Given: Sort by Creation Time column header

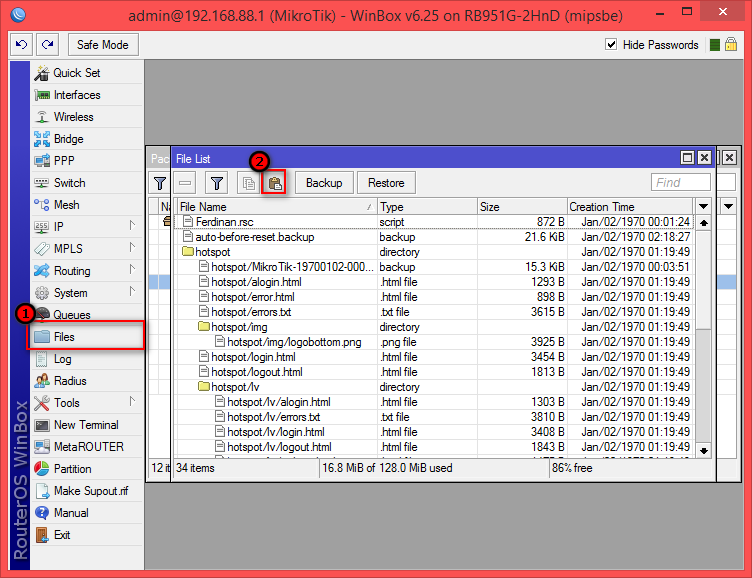Looking at the screenshot, I should 630,207.
